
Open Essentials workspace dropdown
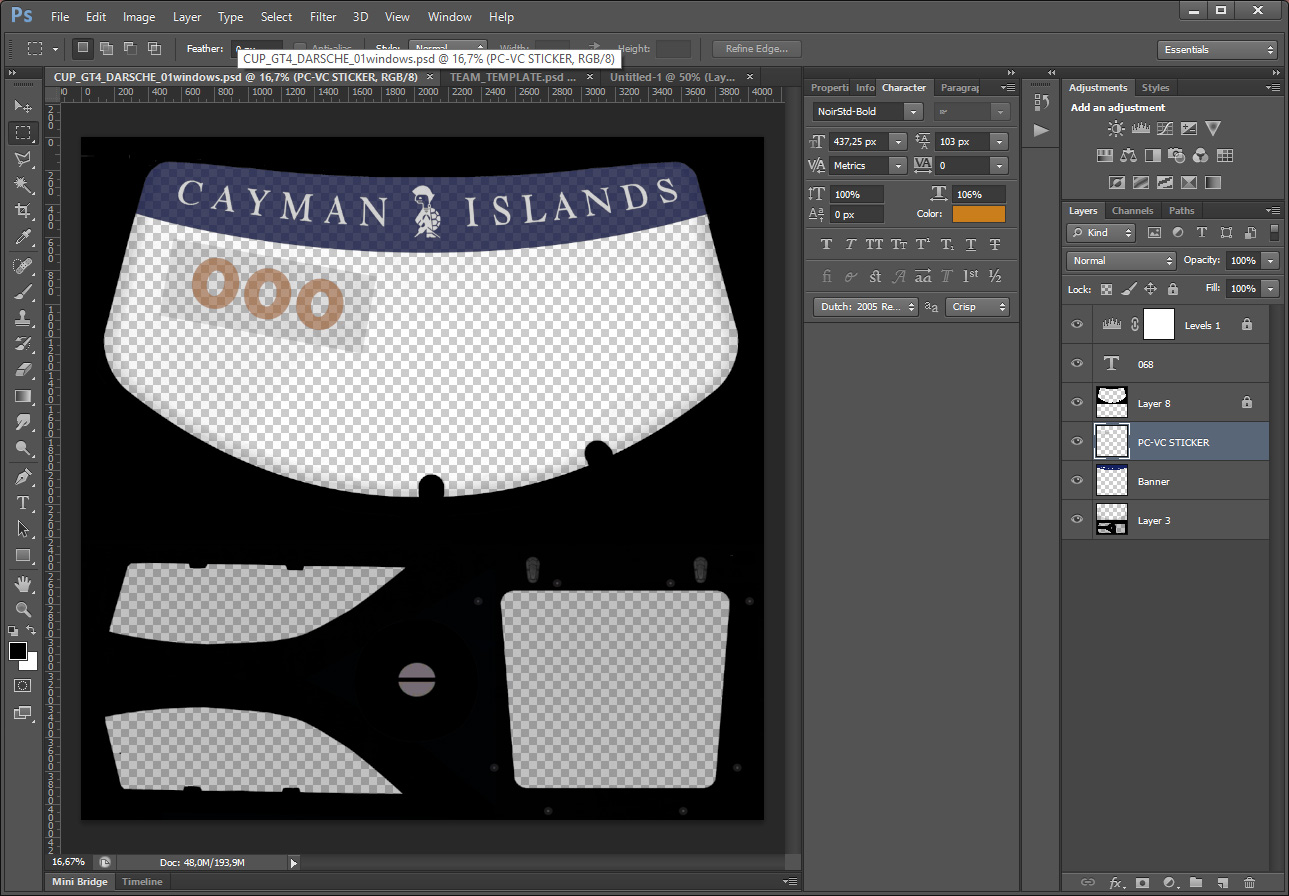pos(1218,50)
